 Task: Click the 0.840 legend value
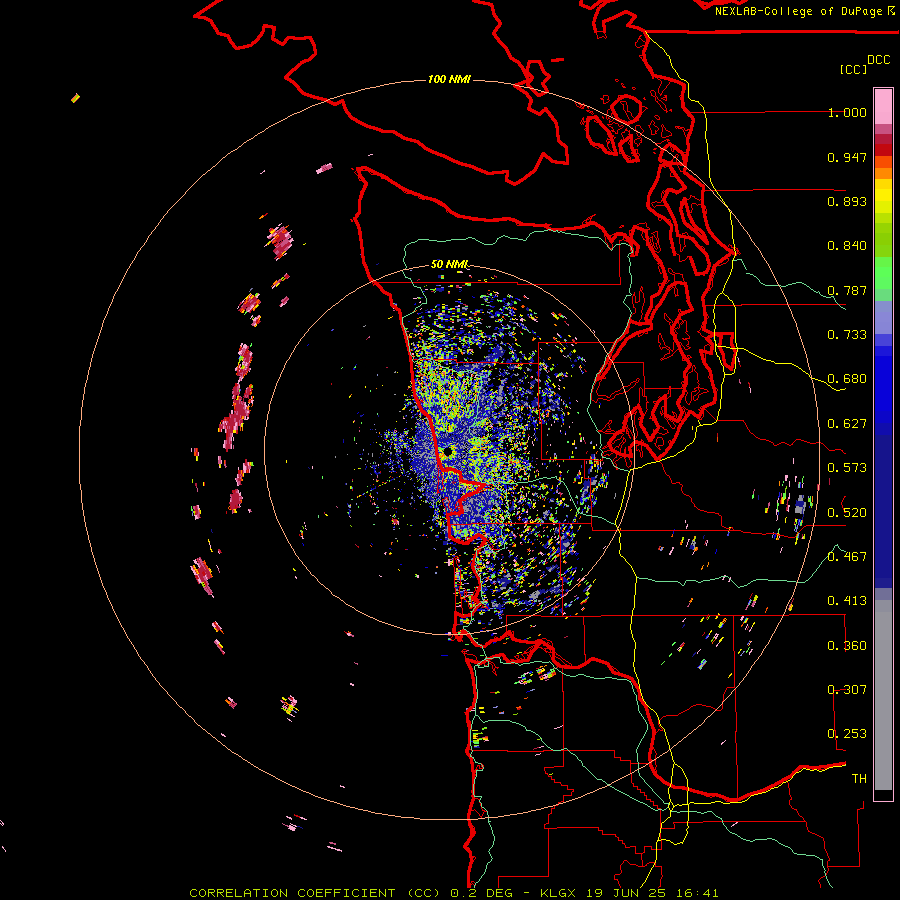coord(847,246)
